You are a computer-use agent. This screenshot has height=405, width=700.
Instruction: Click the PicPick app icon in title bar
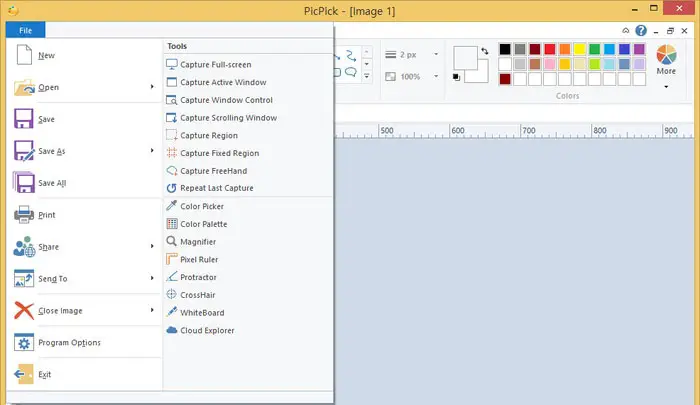click(x=13, y=10)
